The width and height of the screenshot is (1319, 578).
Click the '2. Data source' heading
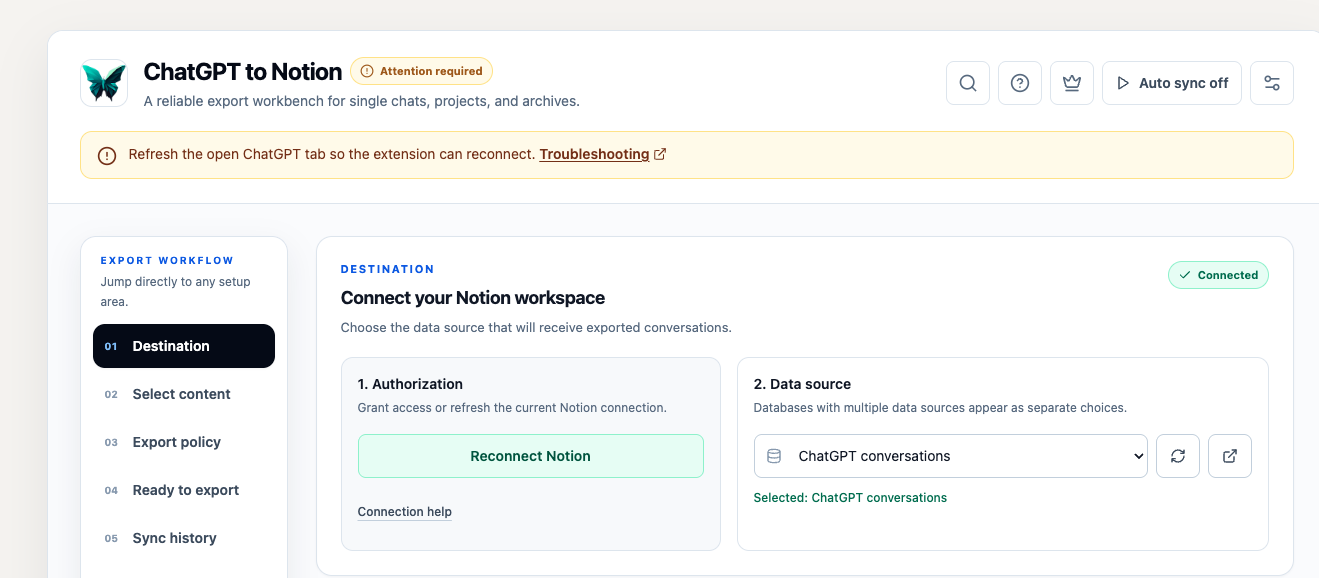coord(802,384)
